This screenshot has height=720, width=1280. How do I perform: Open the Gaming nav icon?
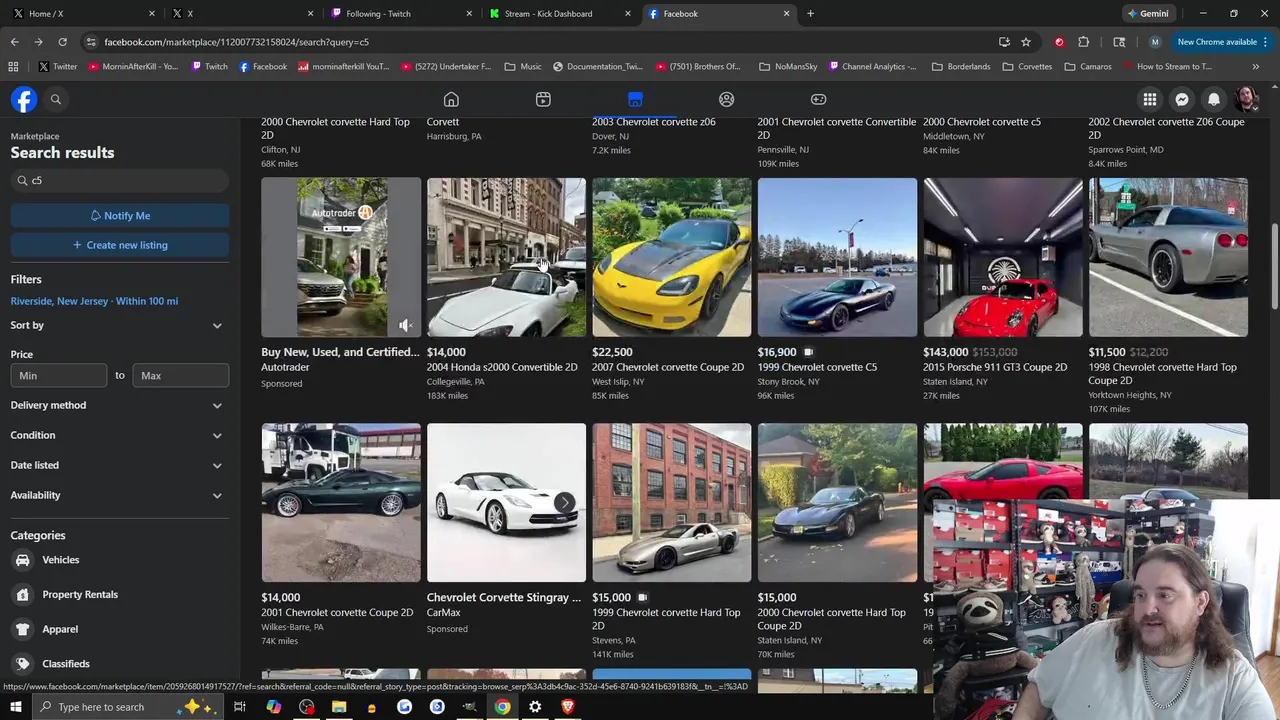click(818, 99)
